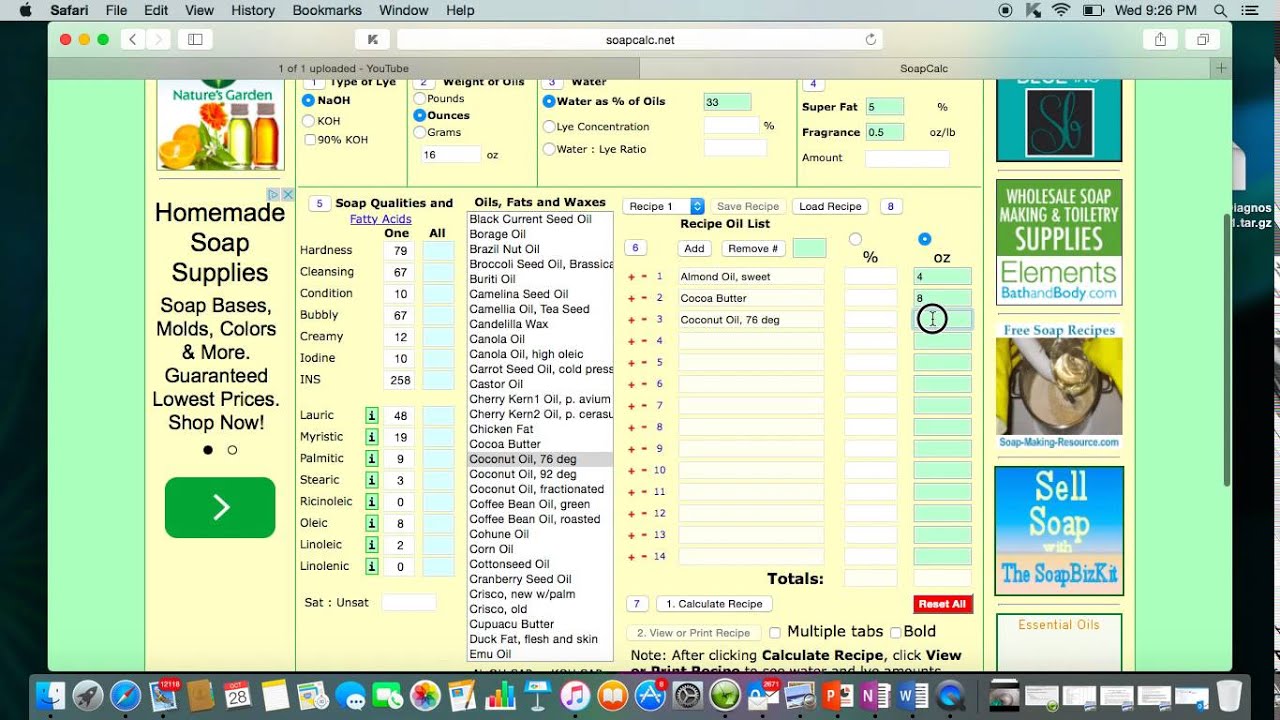Viewport: 1280px width, 720px height.
Task: Open Finder from the dock
Action: [50, 695]
